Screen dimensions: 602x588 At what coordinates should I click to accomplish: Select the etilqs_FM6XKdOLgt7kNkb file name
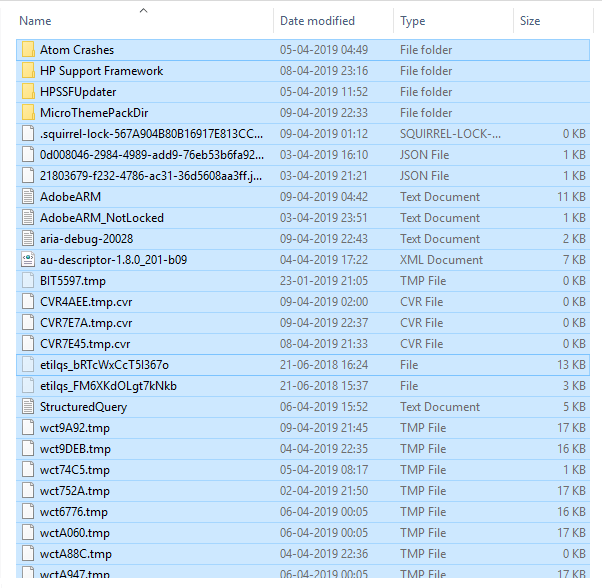pyautogui.click(x=108, y=386)
